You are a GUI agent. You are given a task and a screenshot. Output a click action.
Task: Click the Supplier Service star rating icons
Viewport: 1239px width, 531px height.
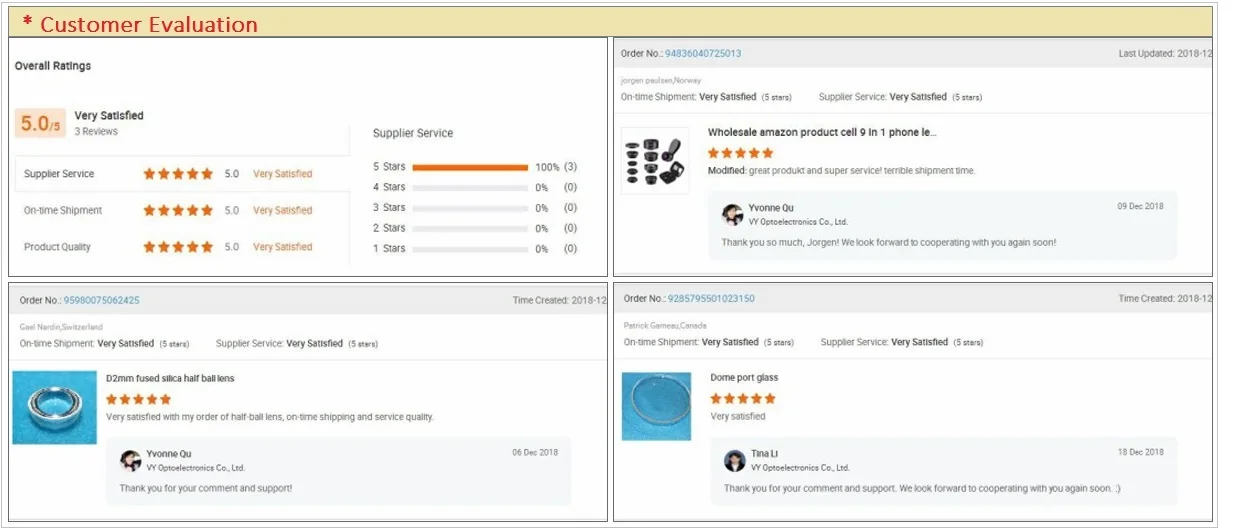(178, 174)
